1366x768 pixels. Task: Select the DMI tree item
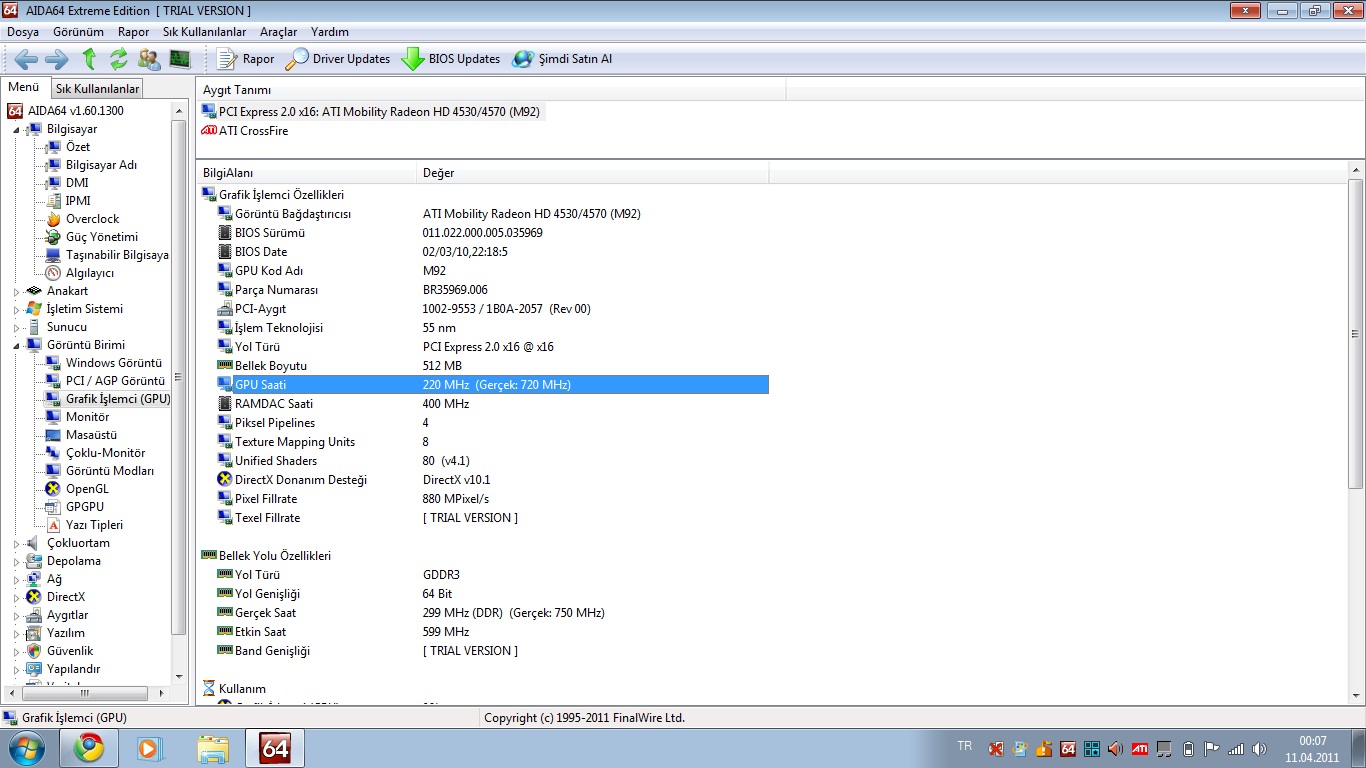[77, 183]
